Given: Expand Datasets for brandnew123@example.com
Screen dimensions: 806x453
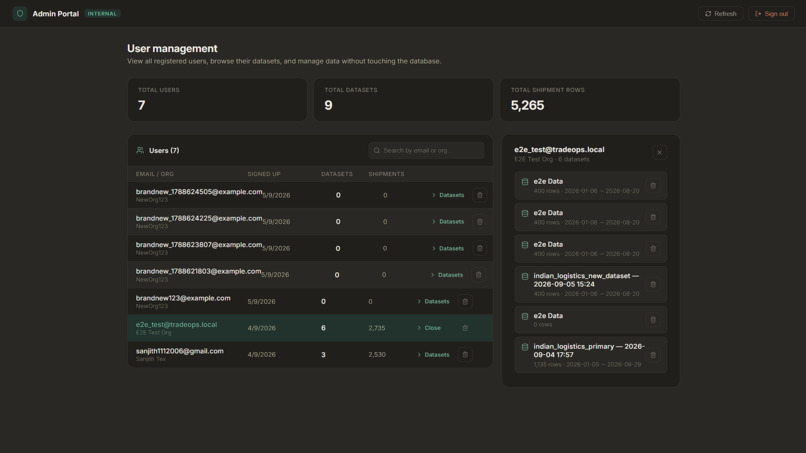Looking at the screenshot, I should 433,301.
